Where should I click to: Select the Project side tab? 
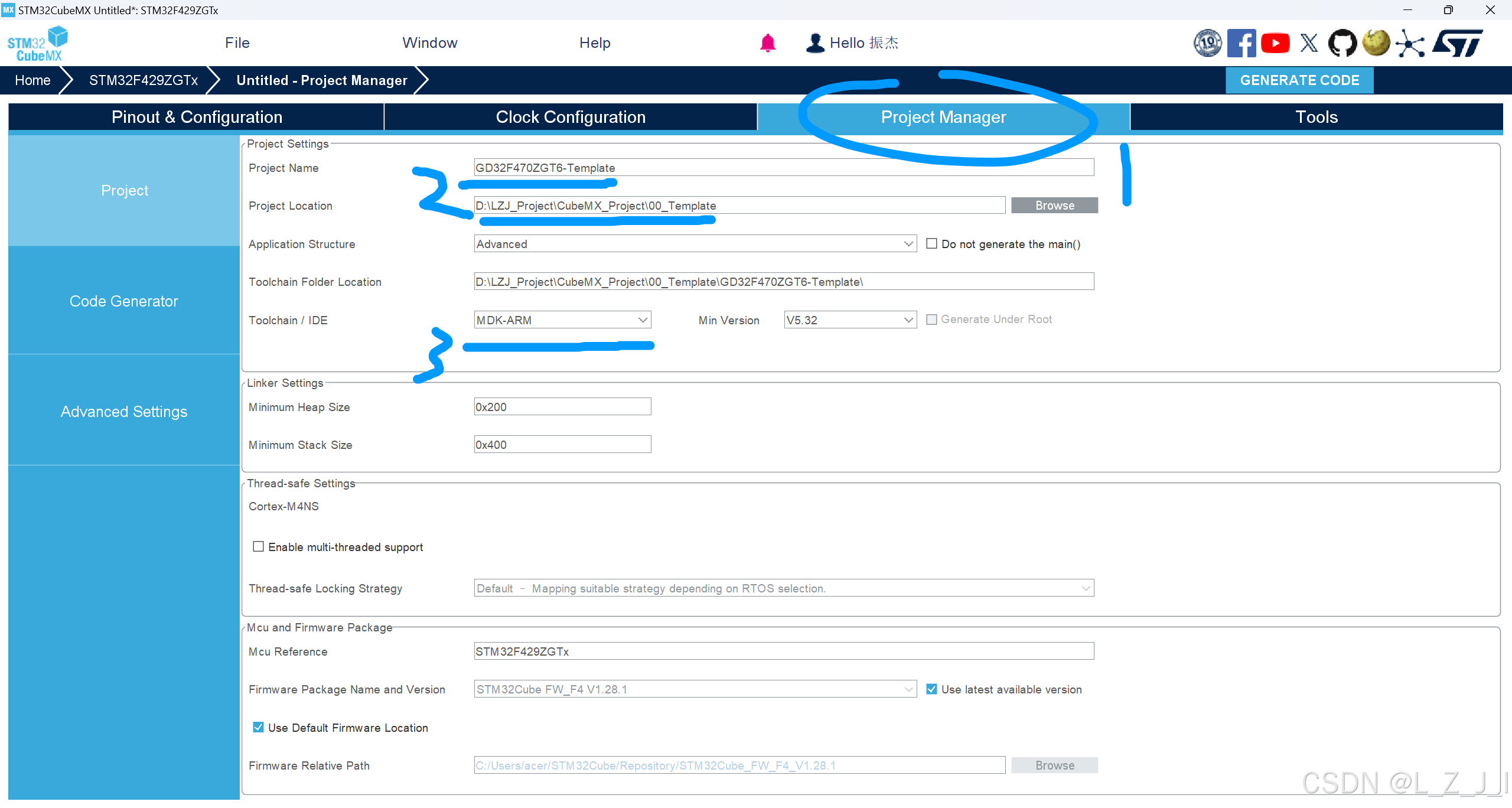tap(124, 191)
